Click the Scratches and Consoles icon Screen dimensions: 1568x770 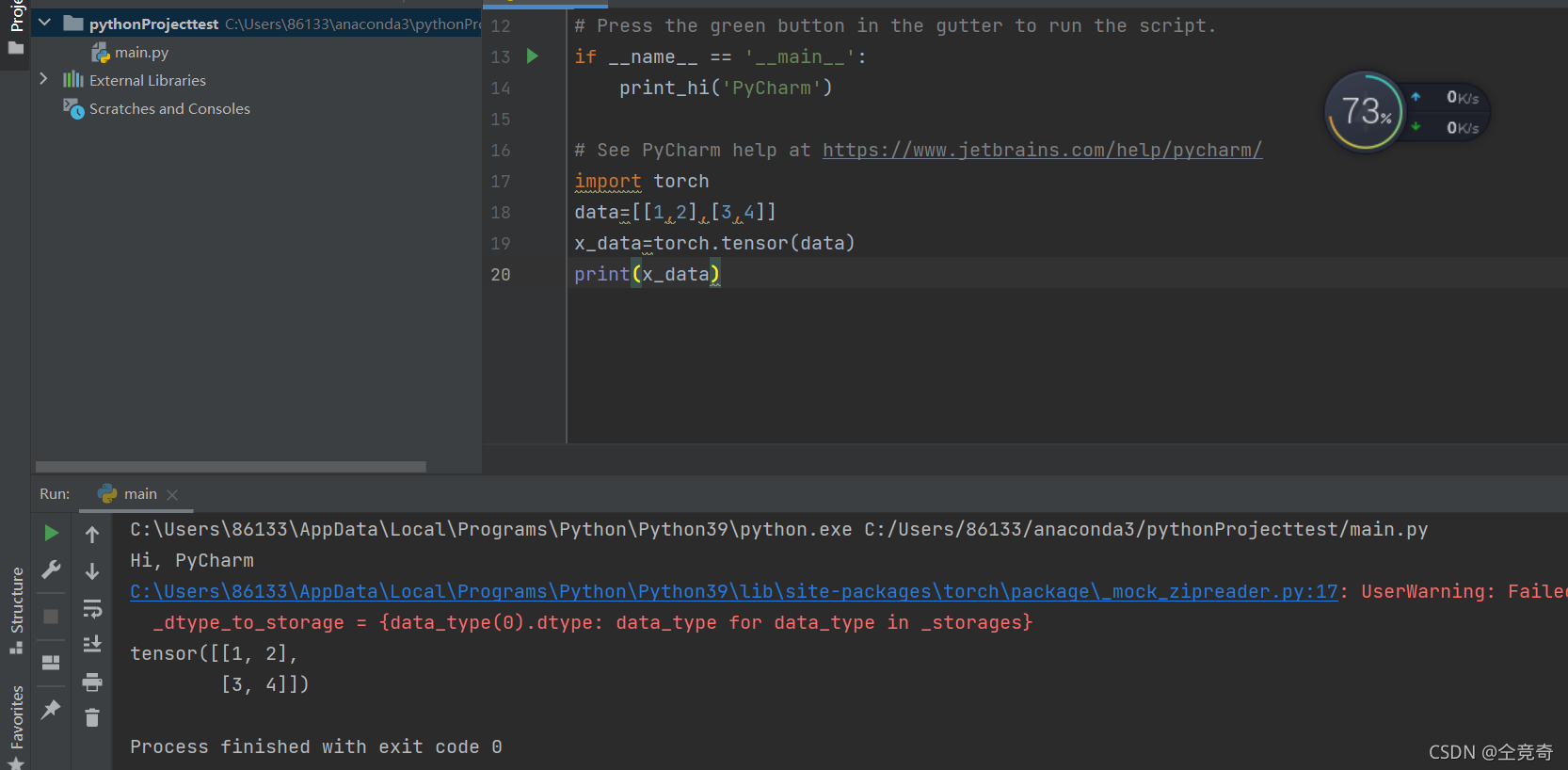73,109
